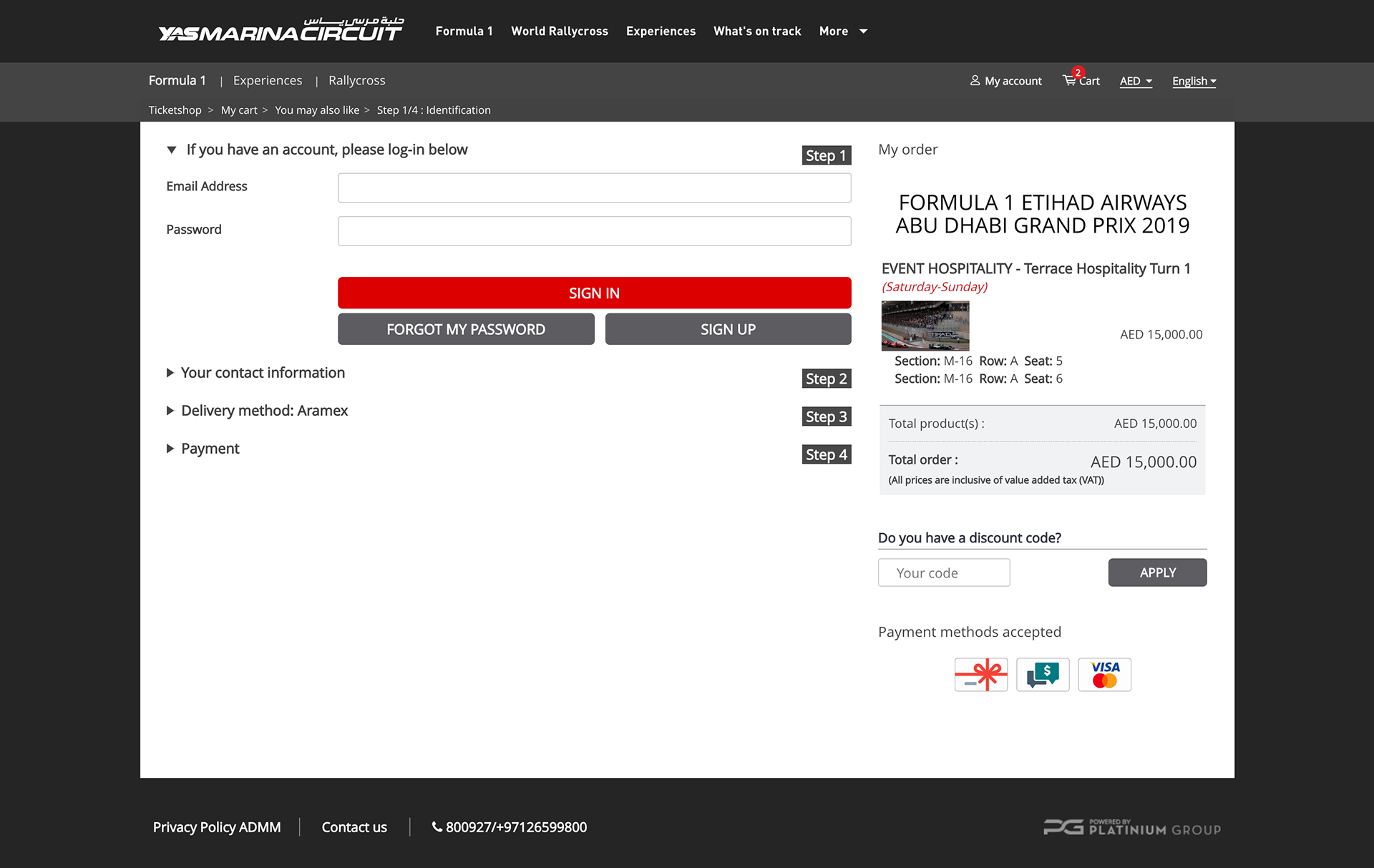
Task: Collapse the log-in section triangle
Action: (172, 150)
